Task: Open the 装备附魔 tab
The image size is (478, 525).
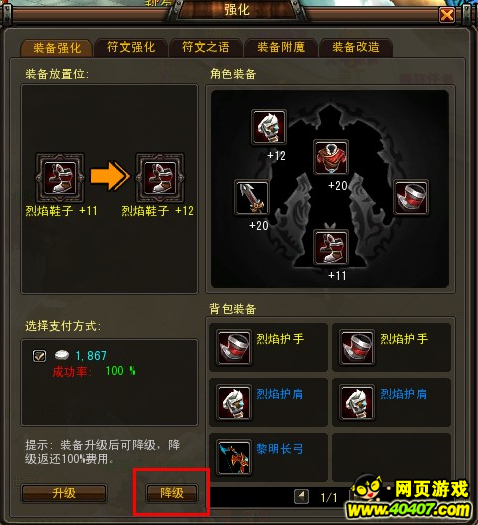Action: pyautogui.click(x=281, y=47)
